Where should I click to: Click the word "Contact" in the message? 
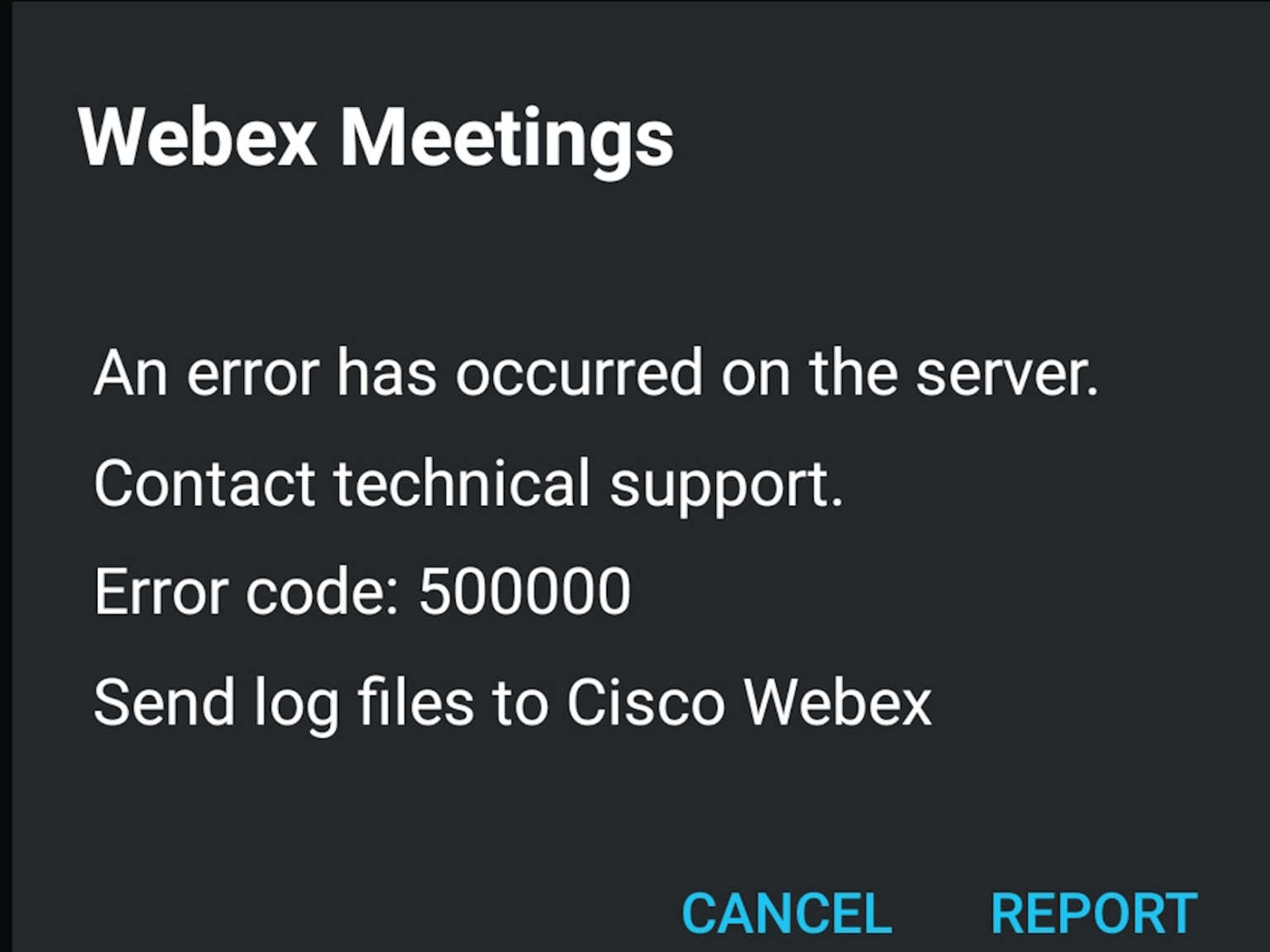point(203,483)
